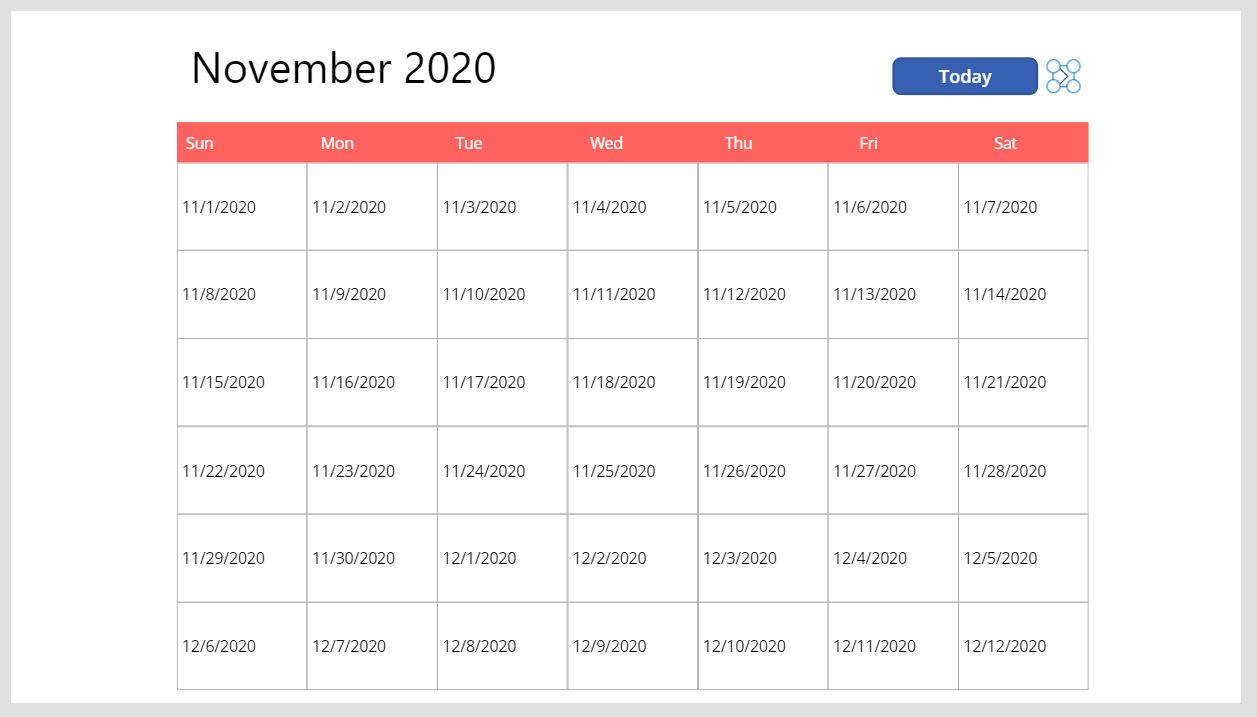This screenshot has height=717, width=1257.
Task: Click the Thu column header
Action: tap(738, 143)
